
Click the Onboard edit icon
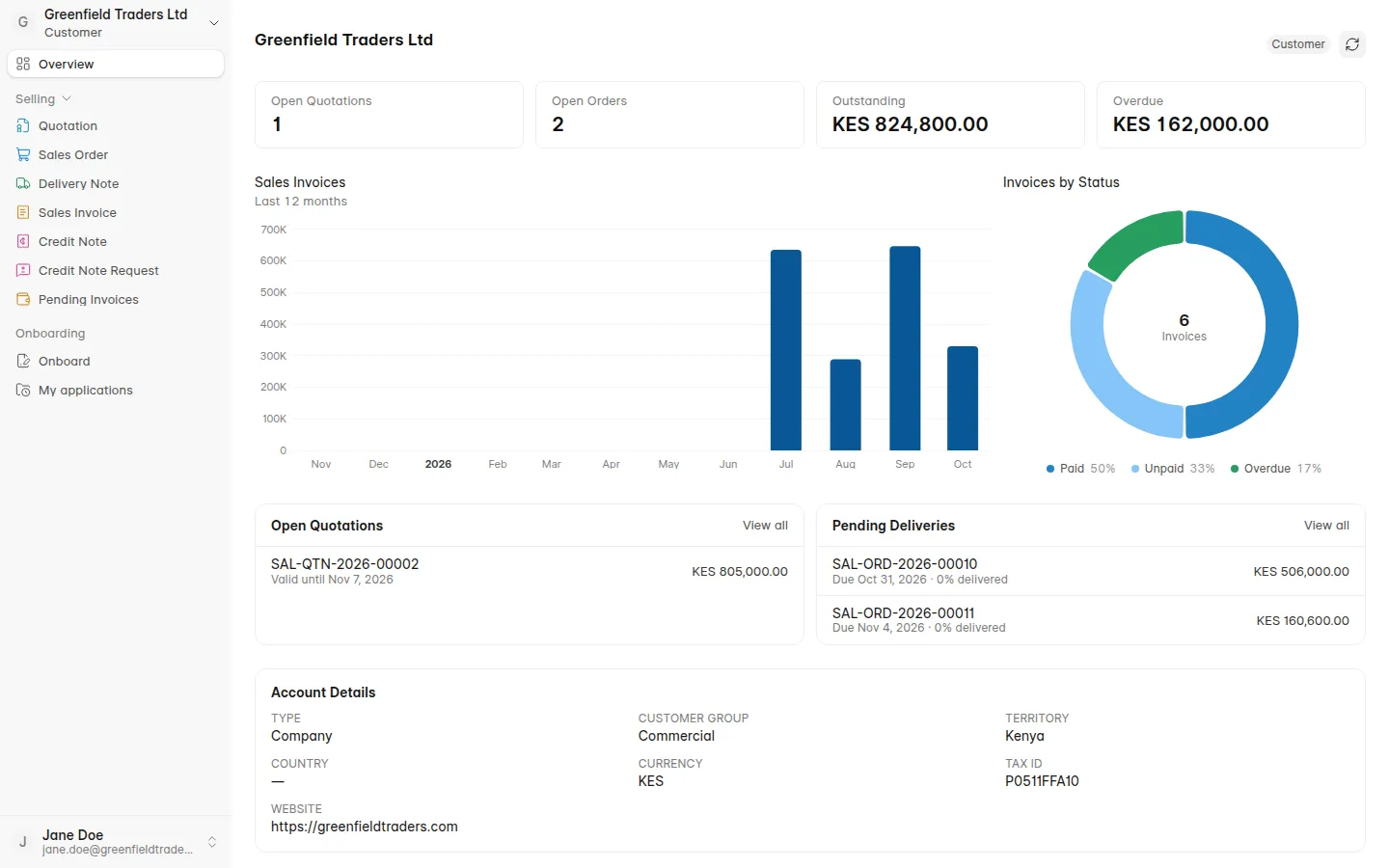pos(23,361)
